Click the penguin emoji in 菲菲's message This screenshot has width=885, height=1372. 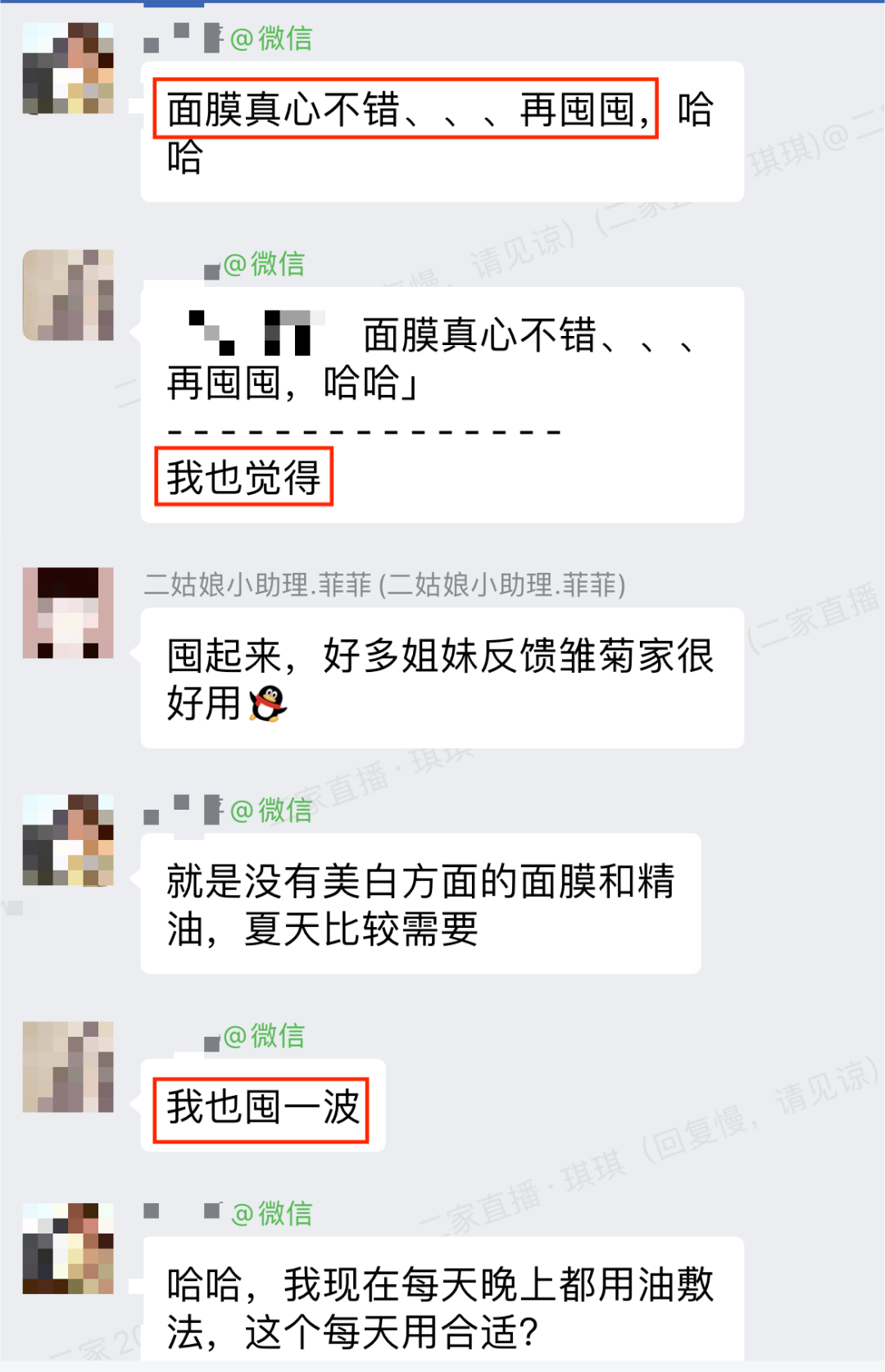pos(268,704)
